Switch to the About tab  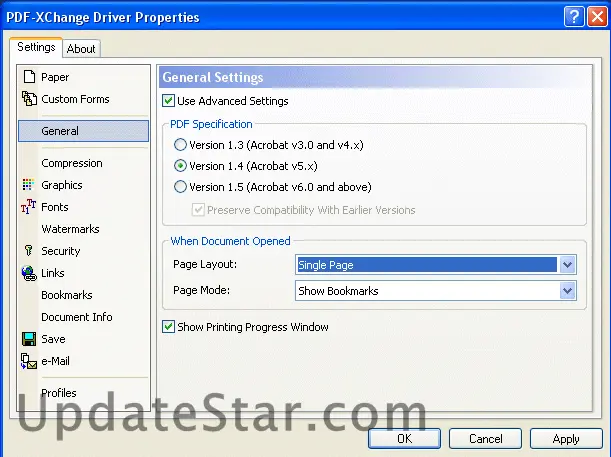[81, 49]
